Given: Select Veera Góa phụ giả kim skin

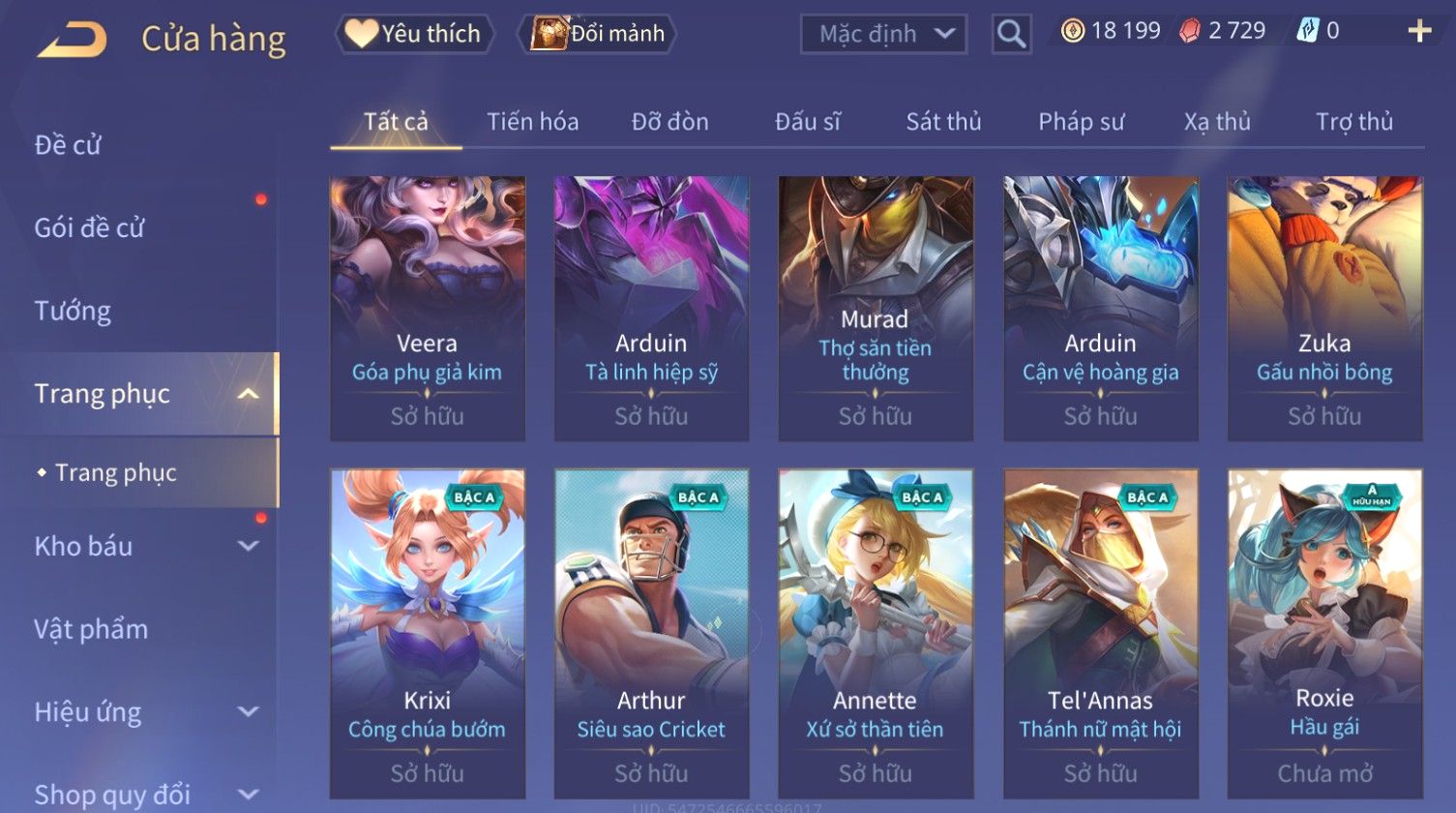Looking at the screenshot, I should click(427, 309).
